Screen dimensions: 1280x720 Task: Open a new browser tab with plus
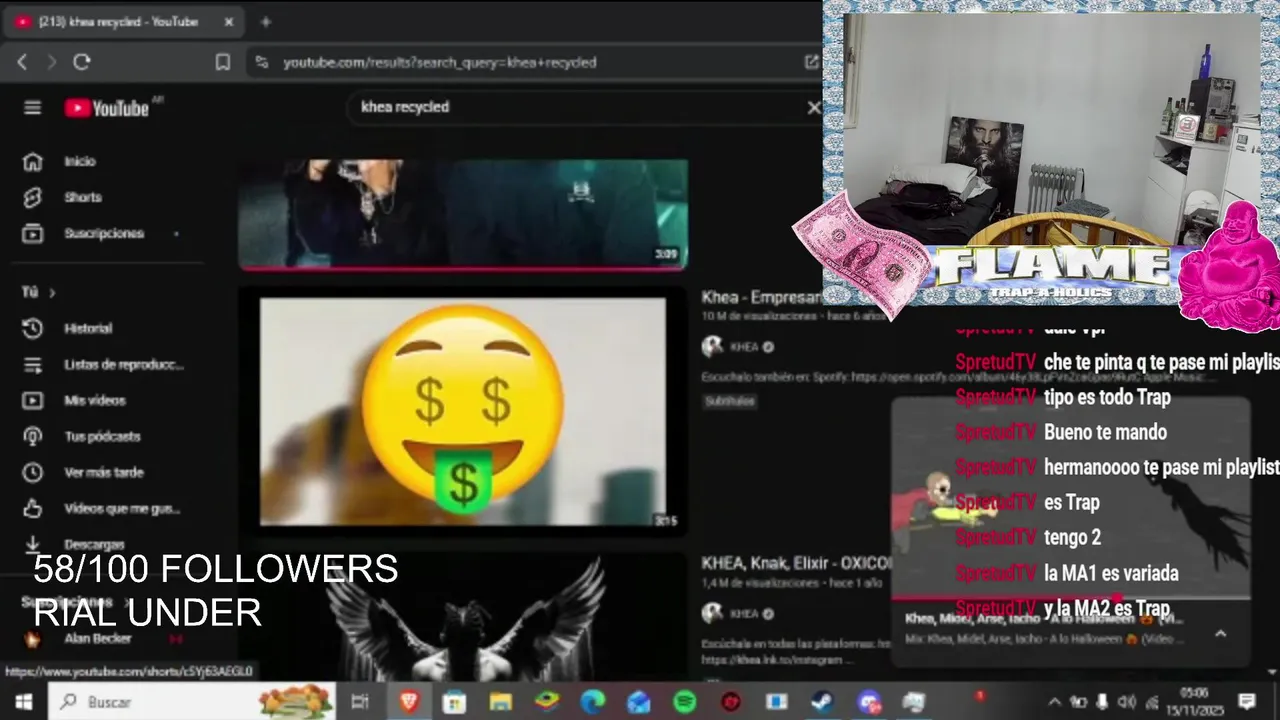tap(265, 22)
